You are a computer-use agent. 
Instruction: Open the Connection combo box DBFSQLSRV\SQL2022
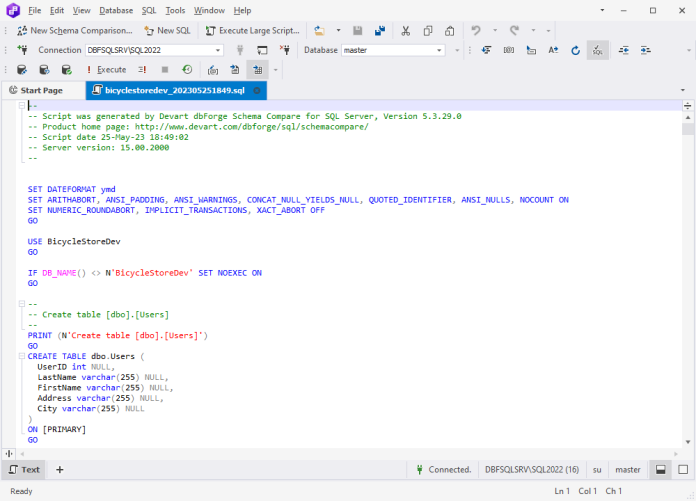pos(154,50)
